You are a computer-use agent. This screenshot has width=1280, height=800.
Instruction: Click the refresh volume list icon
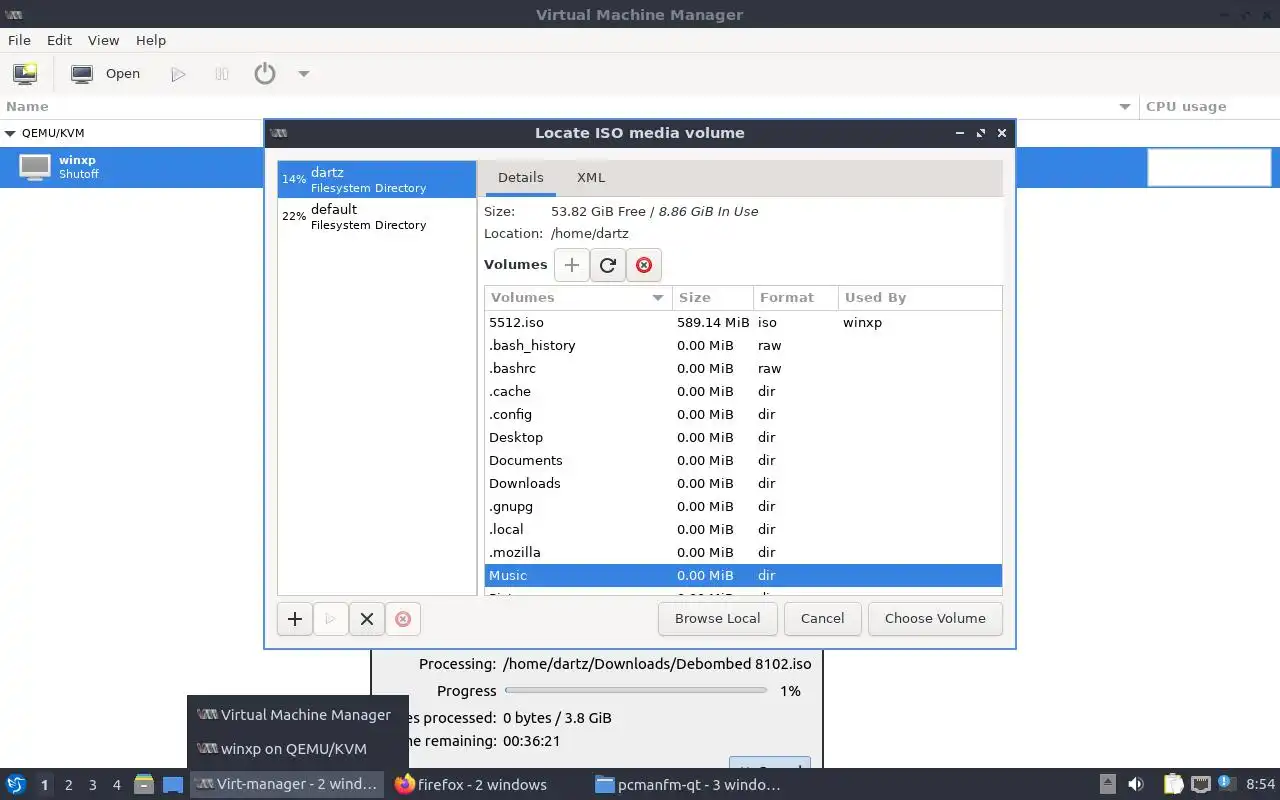point(607,265)
